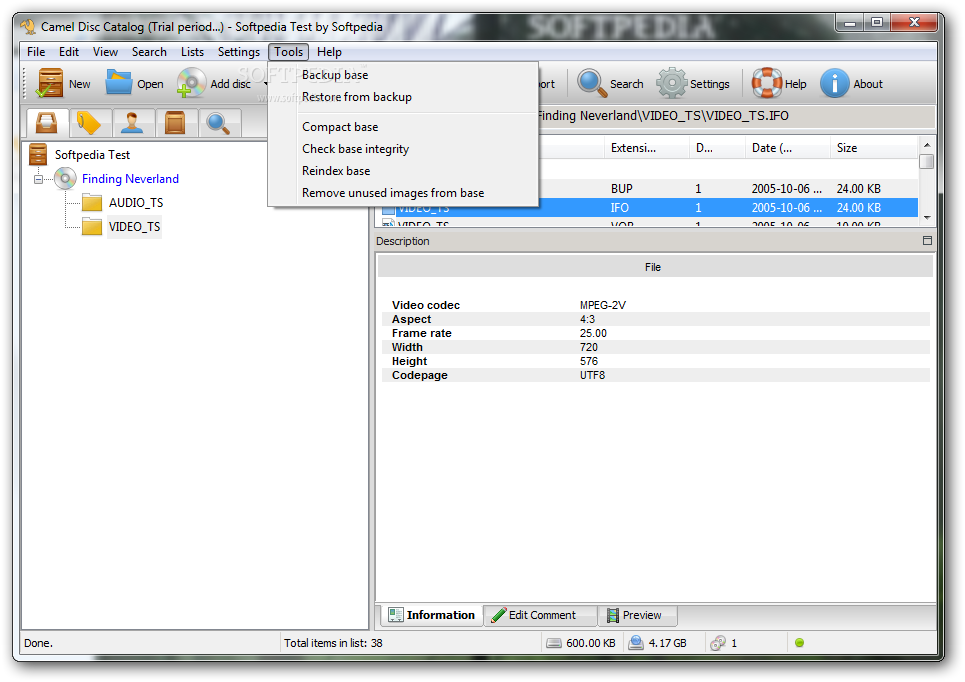
Task: Click the Add disc icon
Action: coord(191,83)
